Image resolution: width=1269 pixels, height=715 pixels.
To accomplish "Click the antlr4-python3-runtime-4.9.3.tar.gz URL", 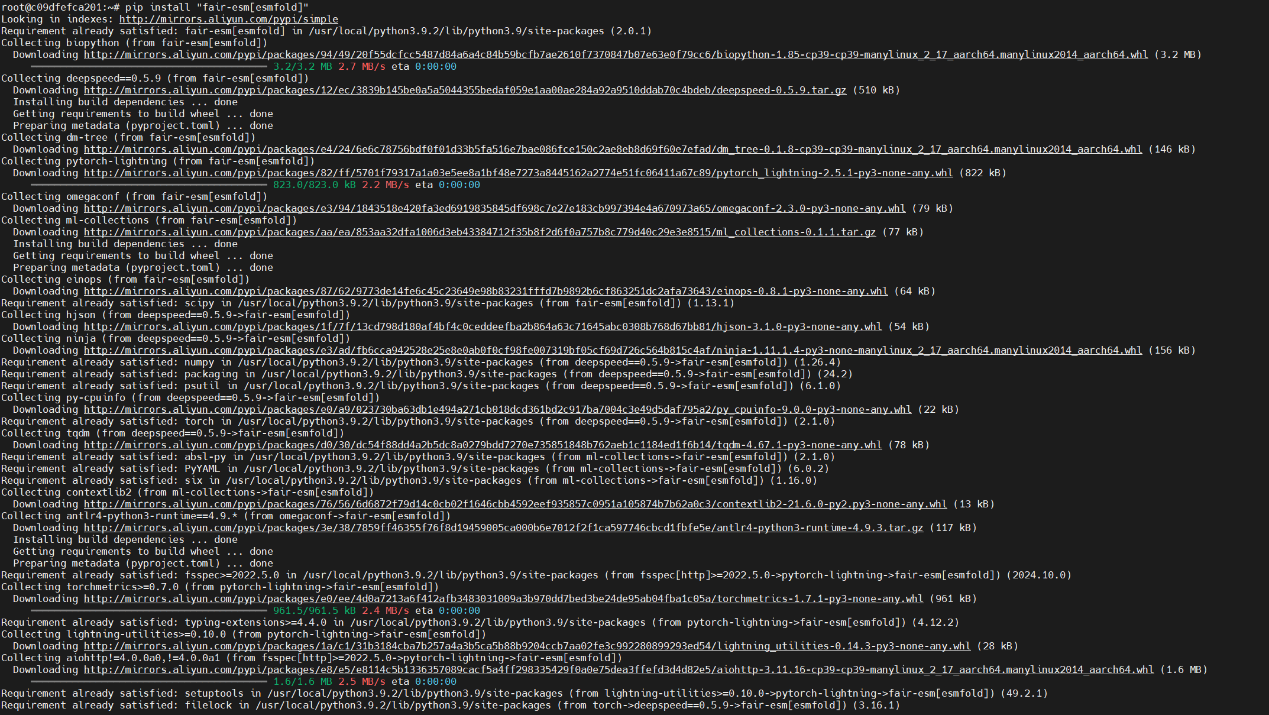I will [504, 527].
